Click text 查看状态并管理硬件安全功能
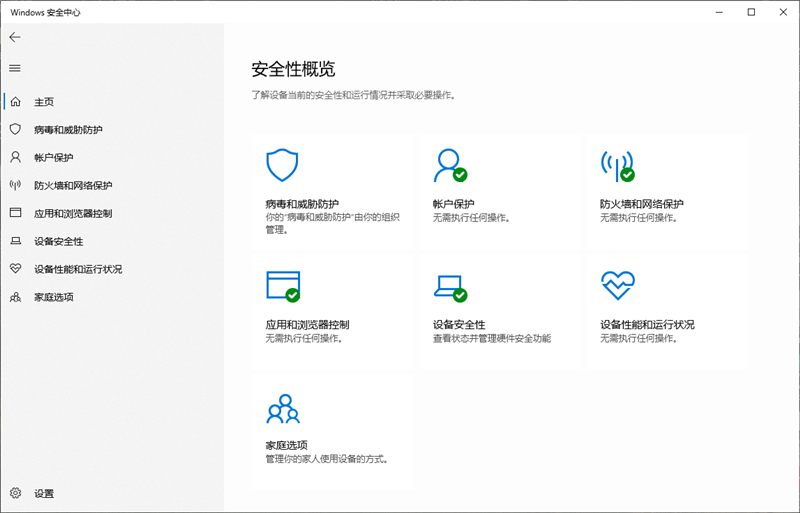 (492, 338)
